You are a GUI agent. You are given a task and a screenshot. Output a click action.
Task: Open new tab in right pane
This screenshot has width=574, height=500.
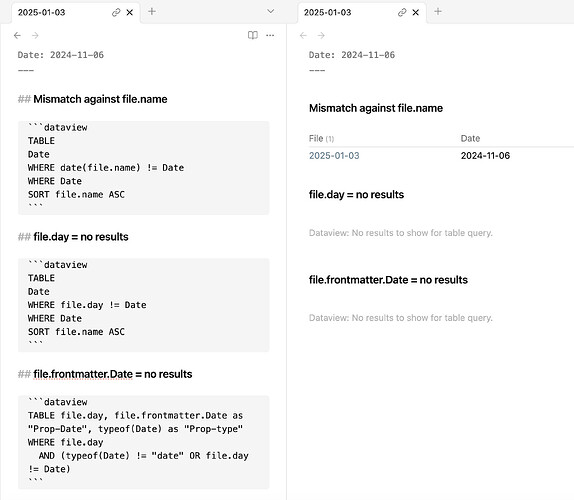coord(438,12)
